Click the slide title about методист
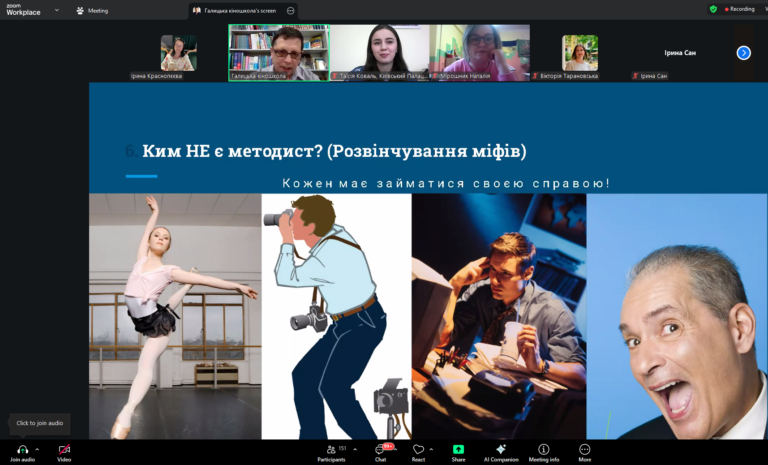This screenshot has width=768, height=465. [335, 151]
